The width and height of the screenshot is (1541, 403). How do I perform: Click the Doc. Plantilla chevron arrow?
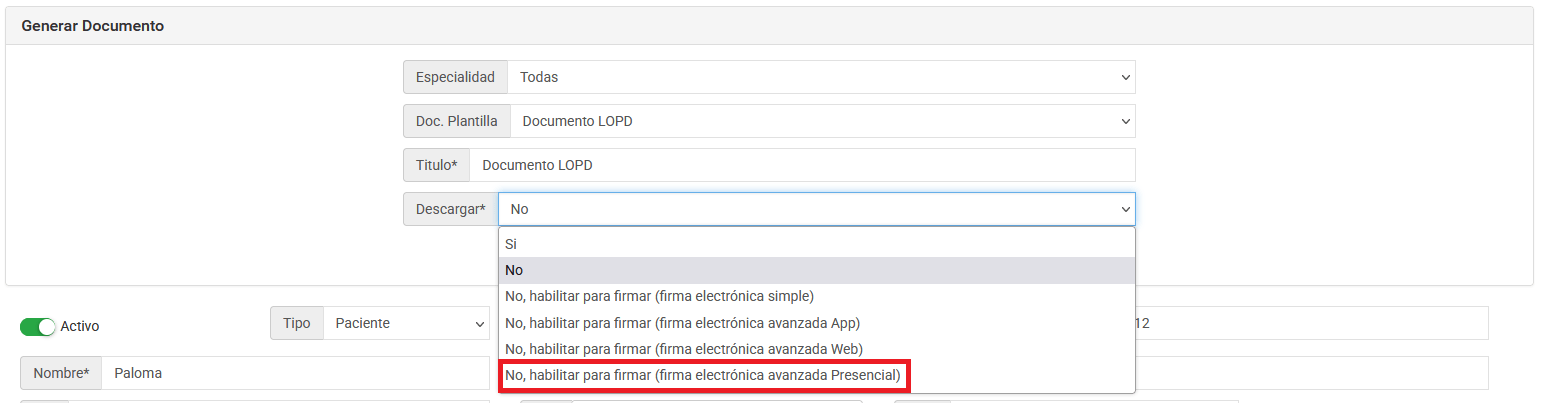(x=1125, y=121)
